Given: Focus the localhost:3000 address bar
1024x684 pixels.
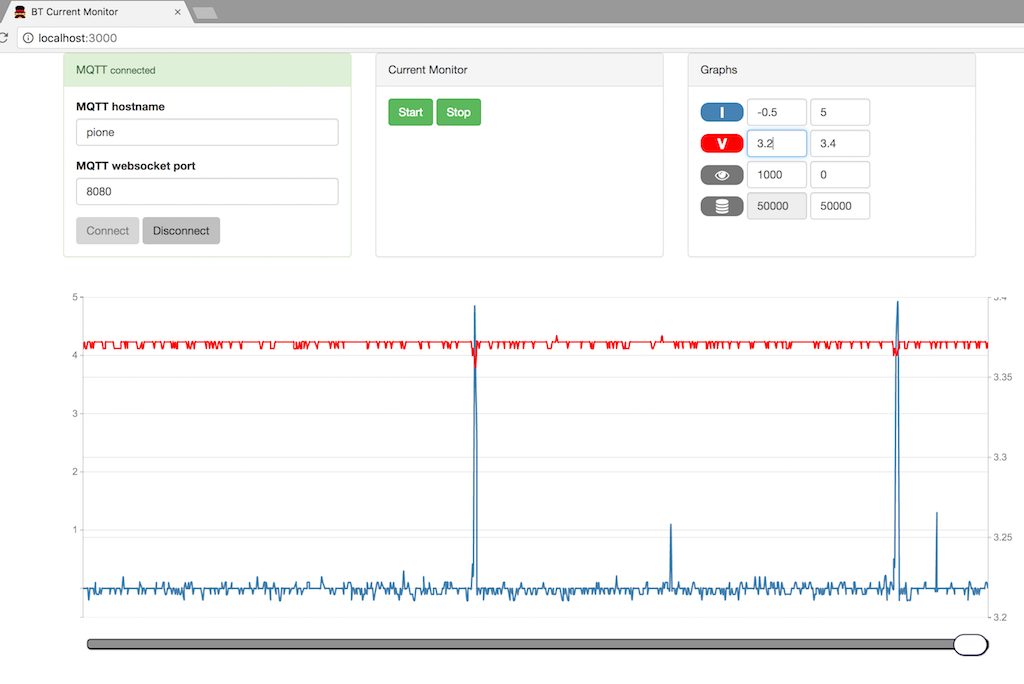Looking at the screenshot, I should point(522,38).
